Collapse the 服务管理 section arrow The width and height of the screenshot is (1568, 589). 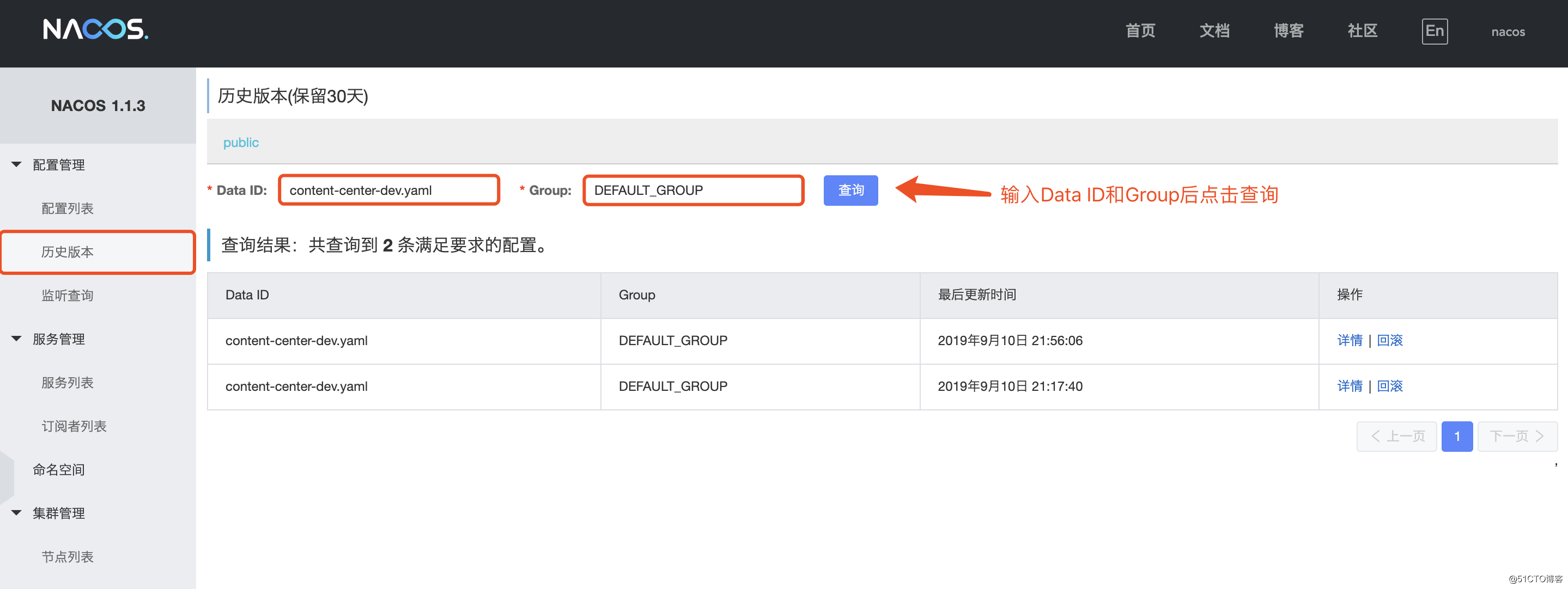tap(16, 338)
